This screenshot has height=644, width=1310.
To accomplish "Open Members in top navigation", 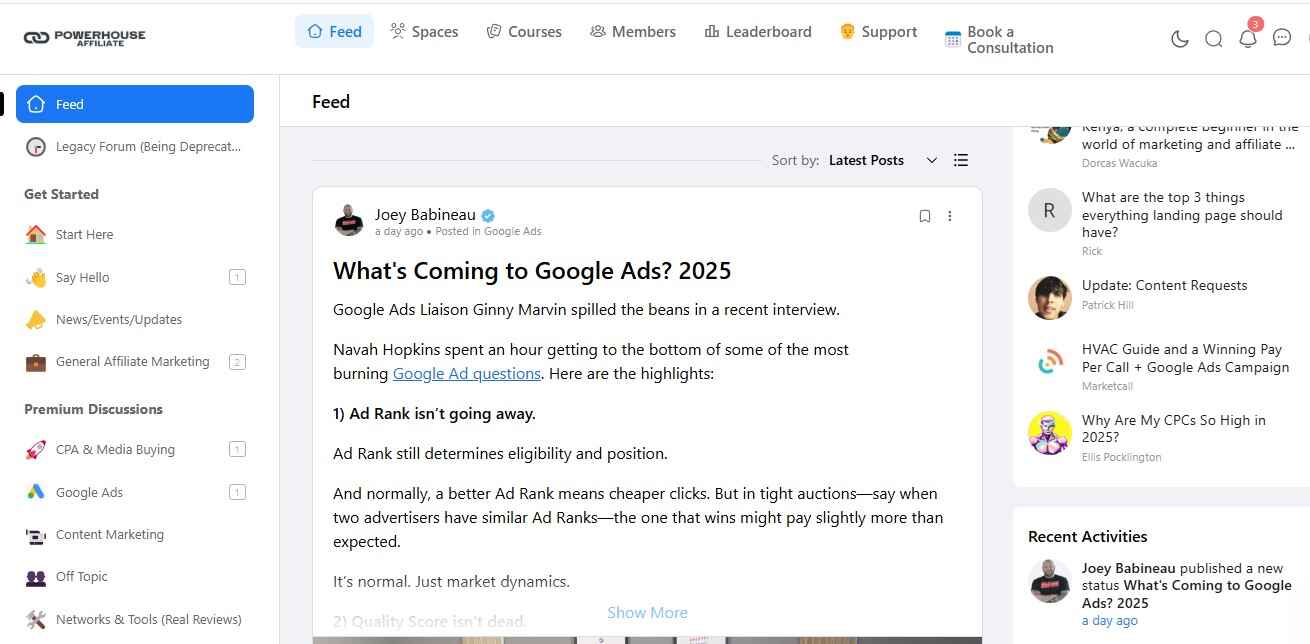I will (x=633, y=31).
